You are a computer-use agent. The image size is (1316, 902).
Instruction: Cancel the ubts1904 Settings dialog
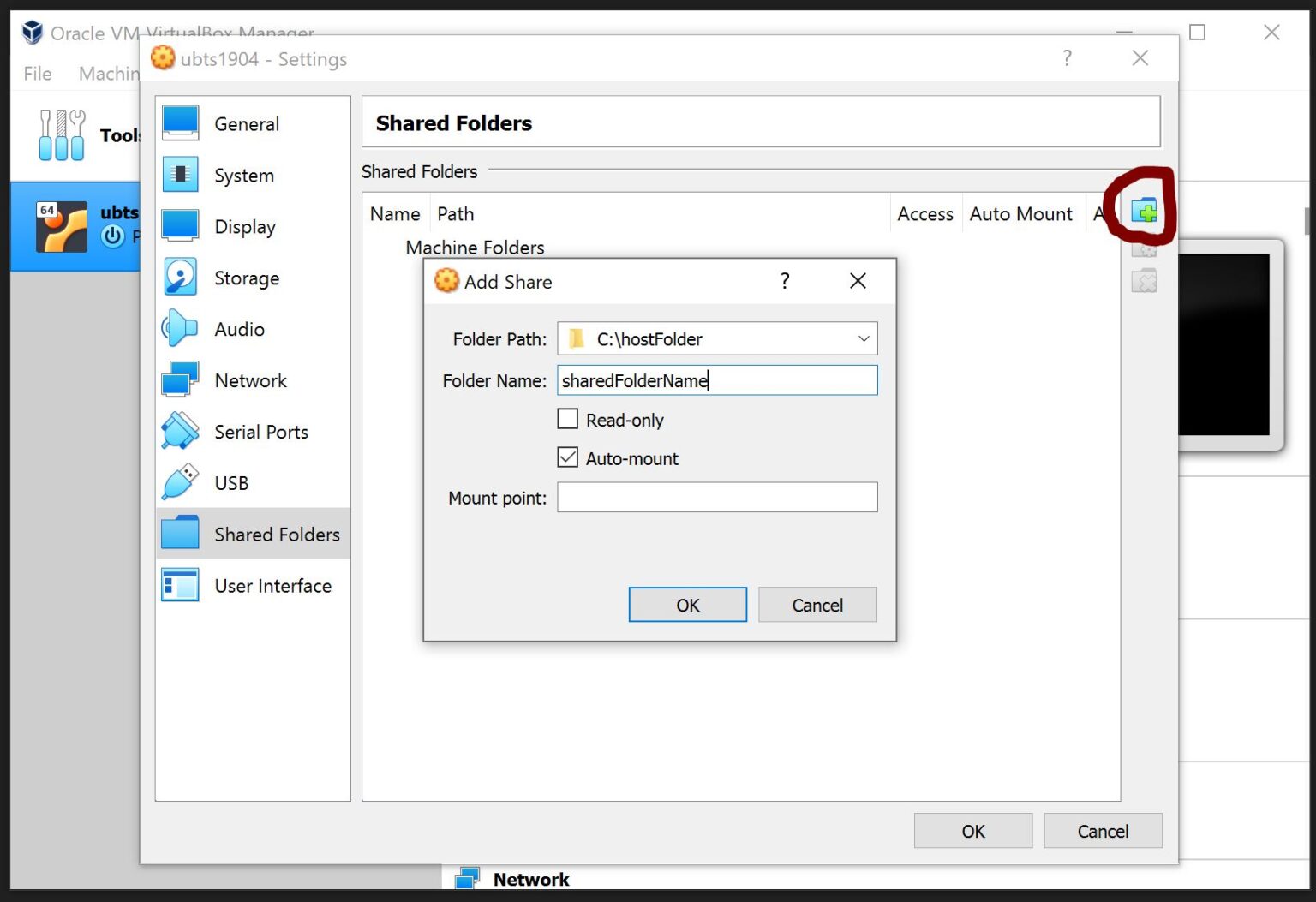click(x=1103, y=830)
